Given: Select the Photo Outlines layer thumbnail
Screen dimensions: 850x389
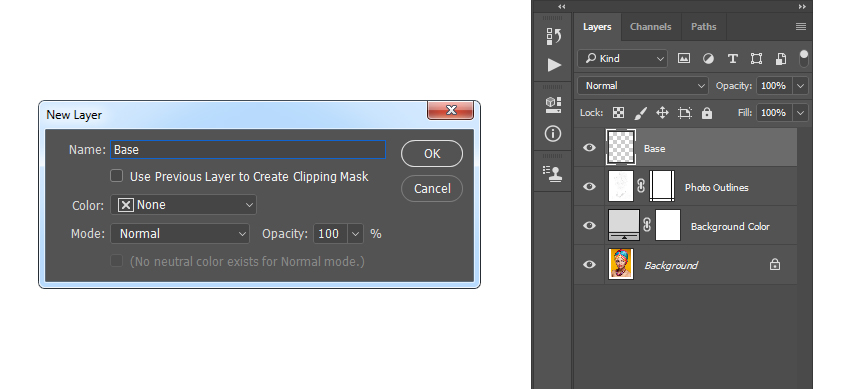Looking at the screenshot, I should 621,187.
